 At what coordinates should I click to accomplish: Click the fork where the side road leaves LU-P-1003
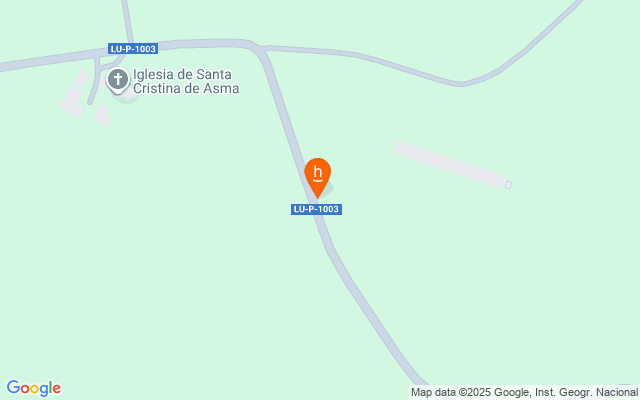[260, 50]
